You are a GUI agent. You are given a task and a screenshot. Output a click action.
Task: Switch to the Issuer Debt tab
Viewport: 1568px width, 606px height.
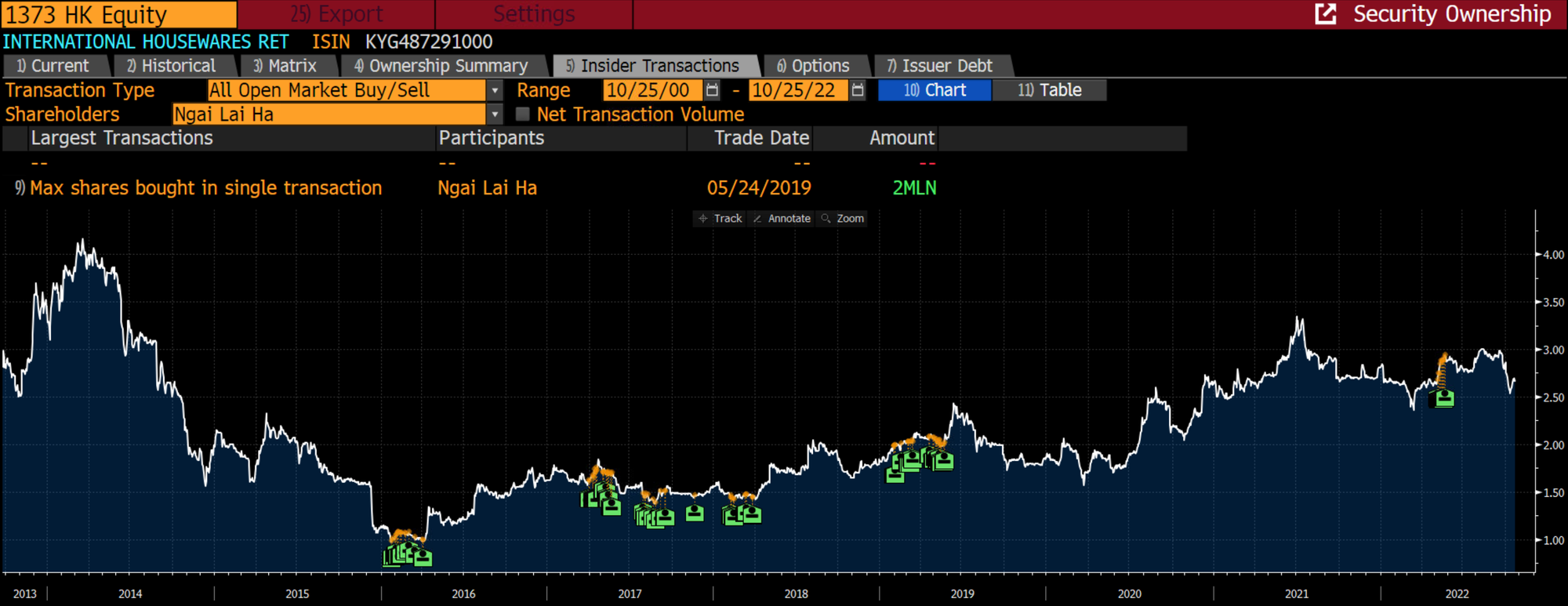click(x=939, y=66)
